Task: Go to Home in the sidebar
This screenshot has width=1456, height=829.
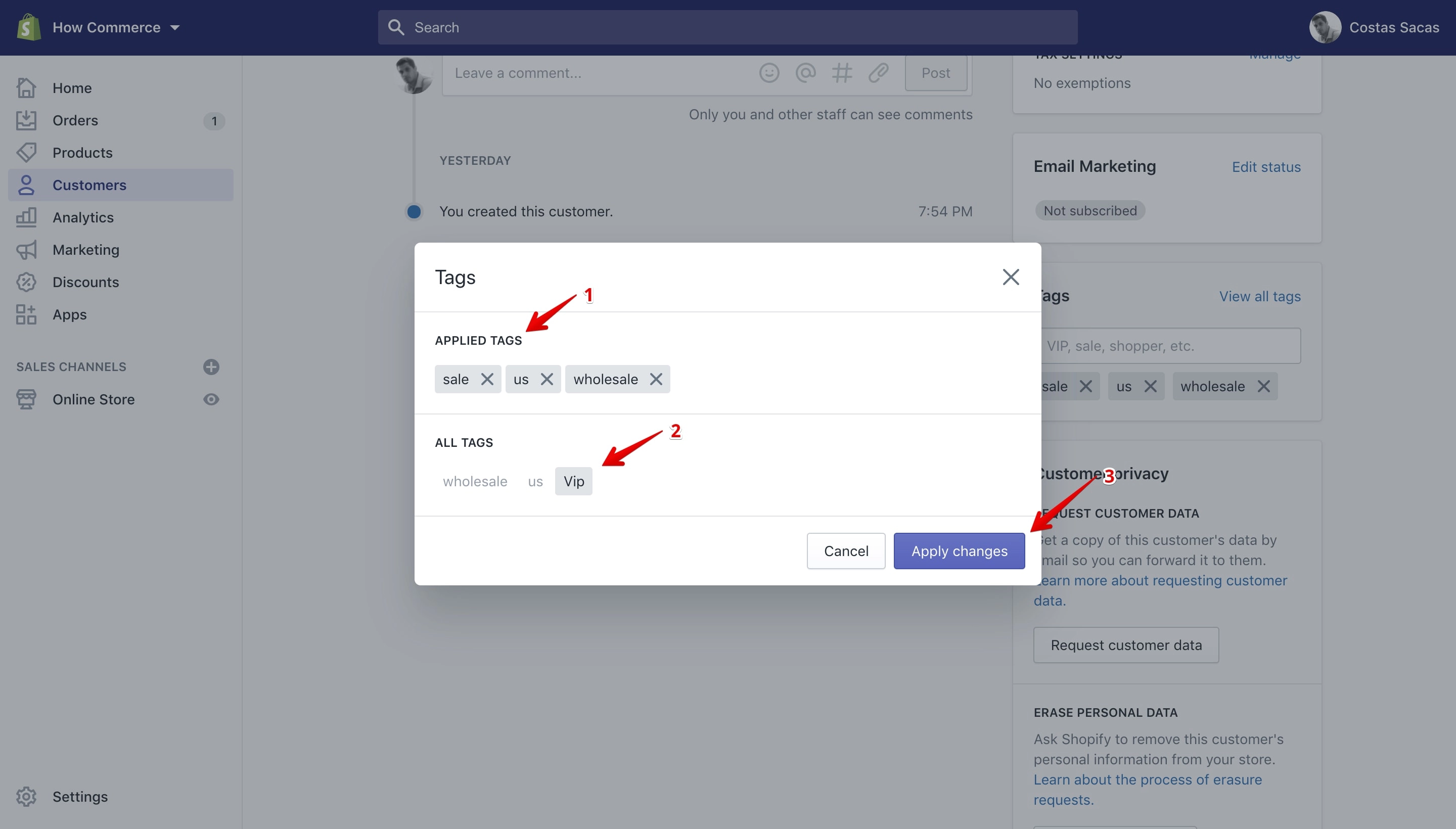Action: tap(120, 87)
